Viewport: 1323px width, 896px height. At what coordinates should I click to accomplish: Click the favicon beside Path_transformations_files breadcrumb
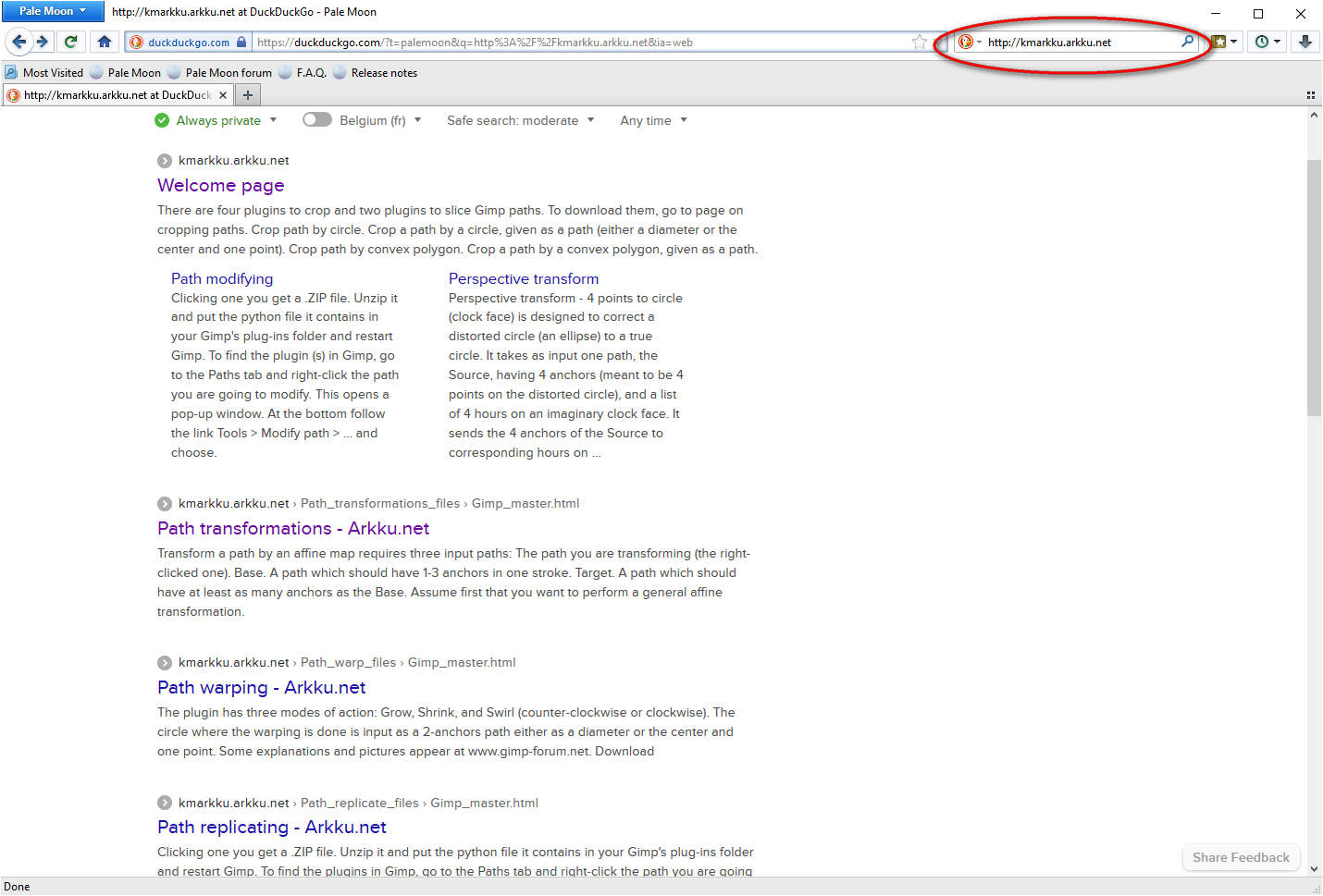tap(165, 504)
